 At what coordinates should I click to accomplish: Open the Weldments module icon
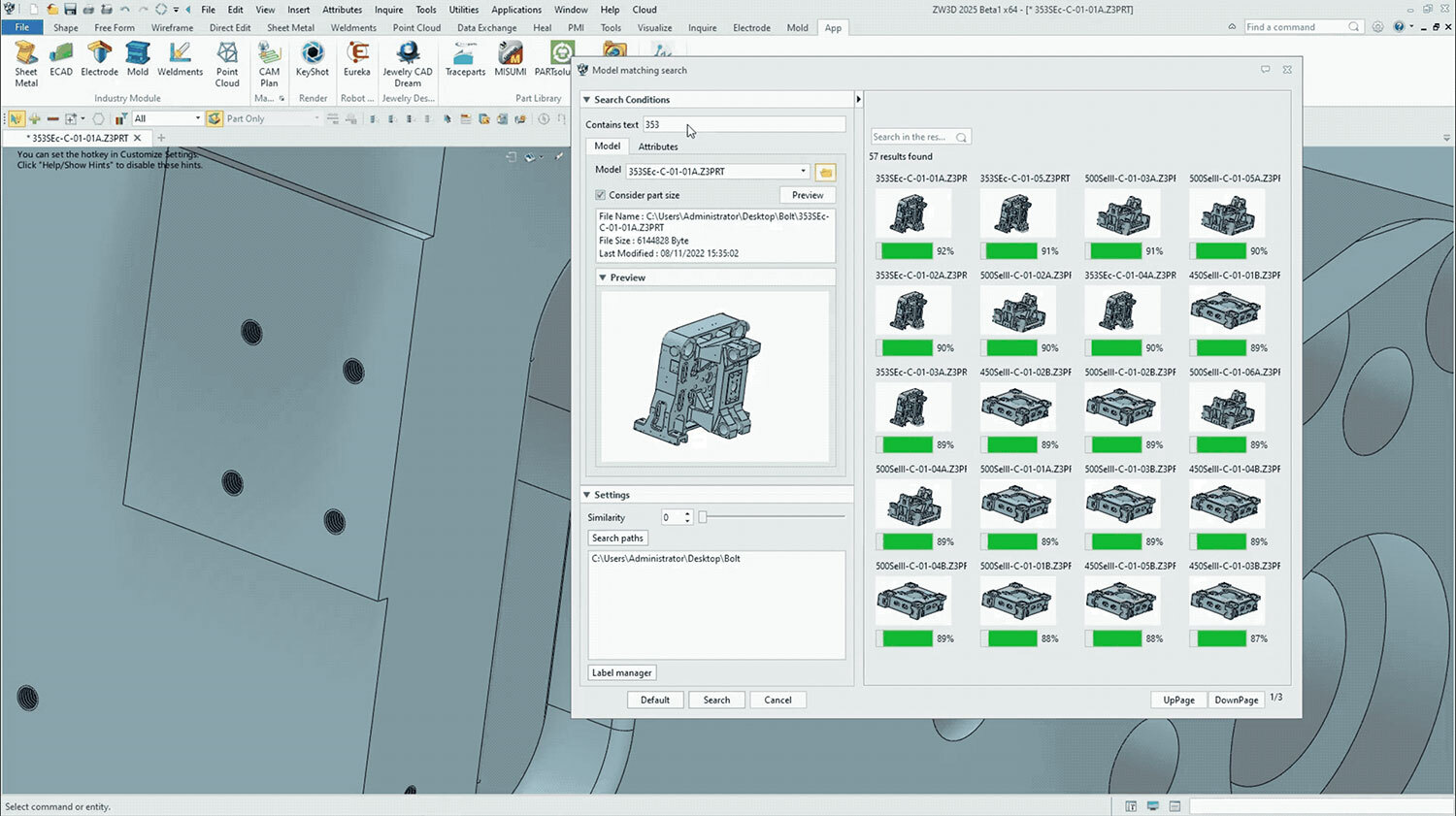click(x=180, y=58)
